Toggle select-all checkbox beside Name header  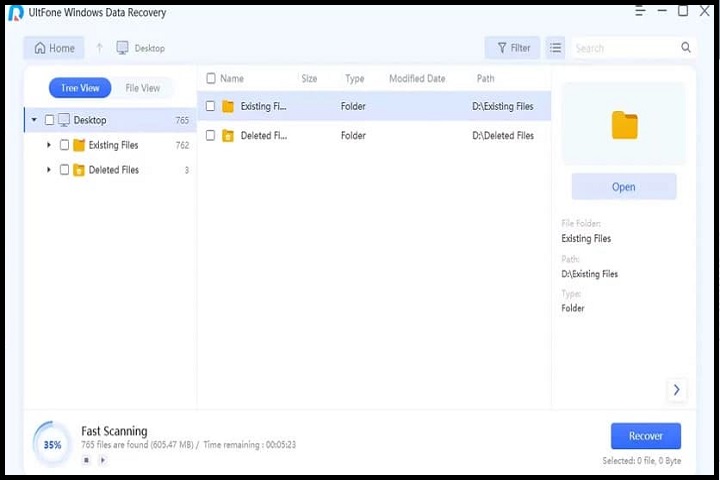(210, 78)
